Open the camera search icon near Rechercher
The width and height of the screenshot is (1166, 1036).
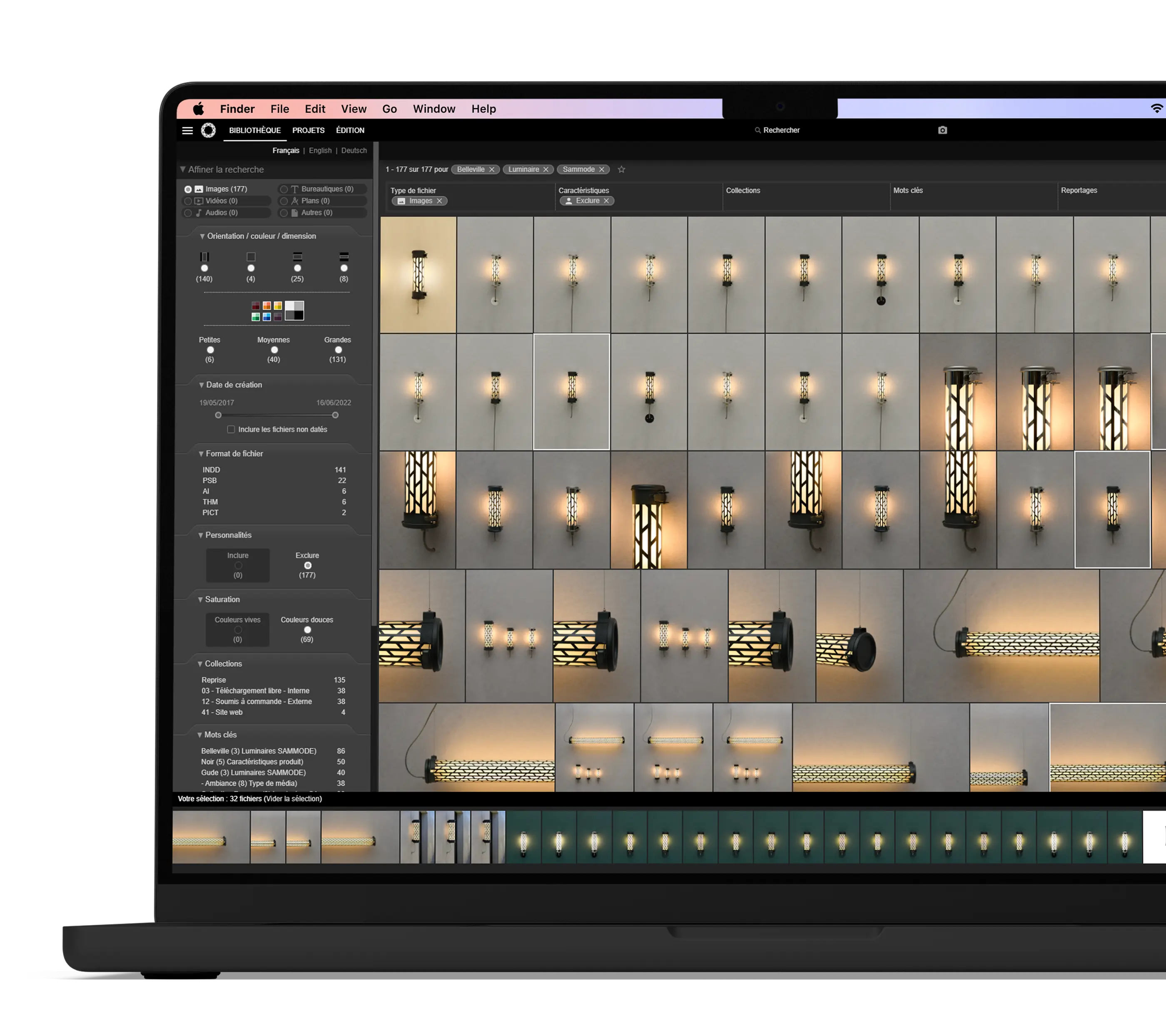tap(942, 131)
